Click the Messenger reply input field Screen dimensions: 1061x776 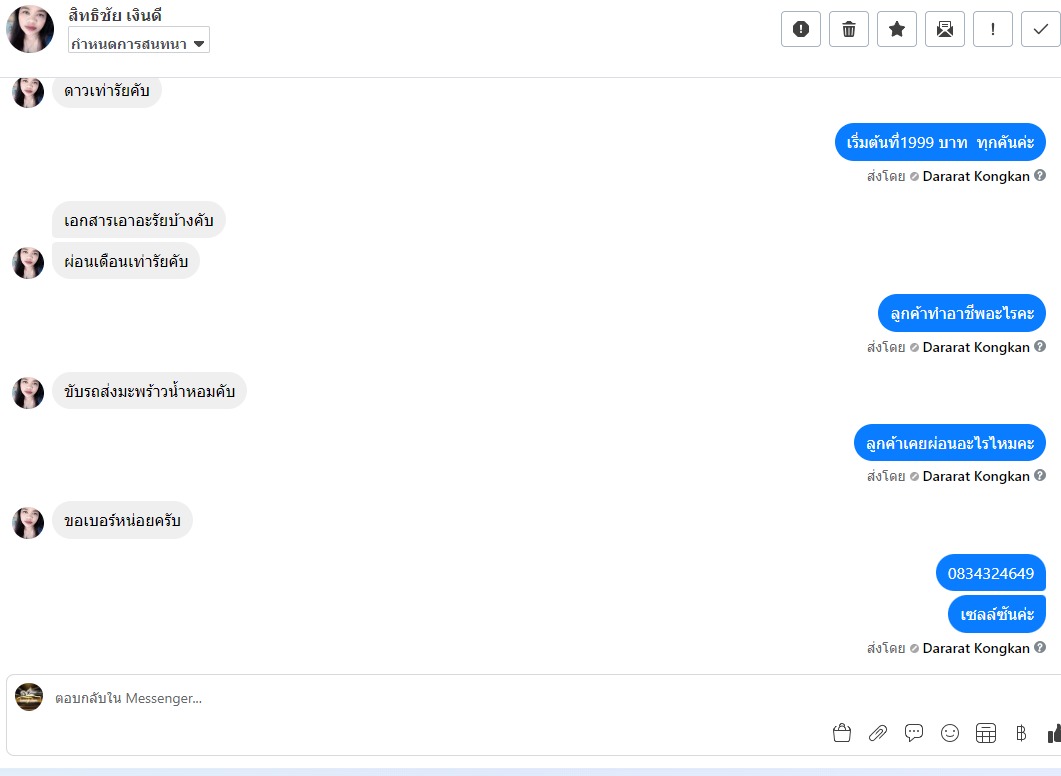tap(440, 698)
